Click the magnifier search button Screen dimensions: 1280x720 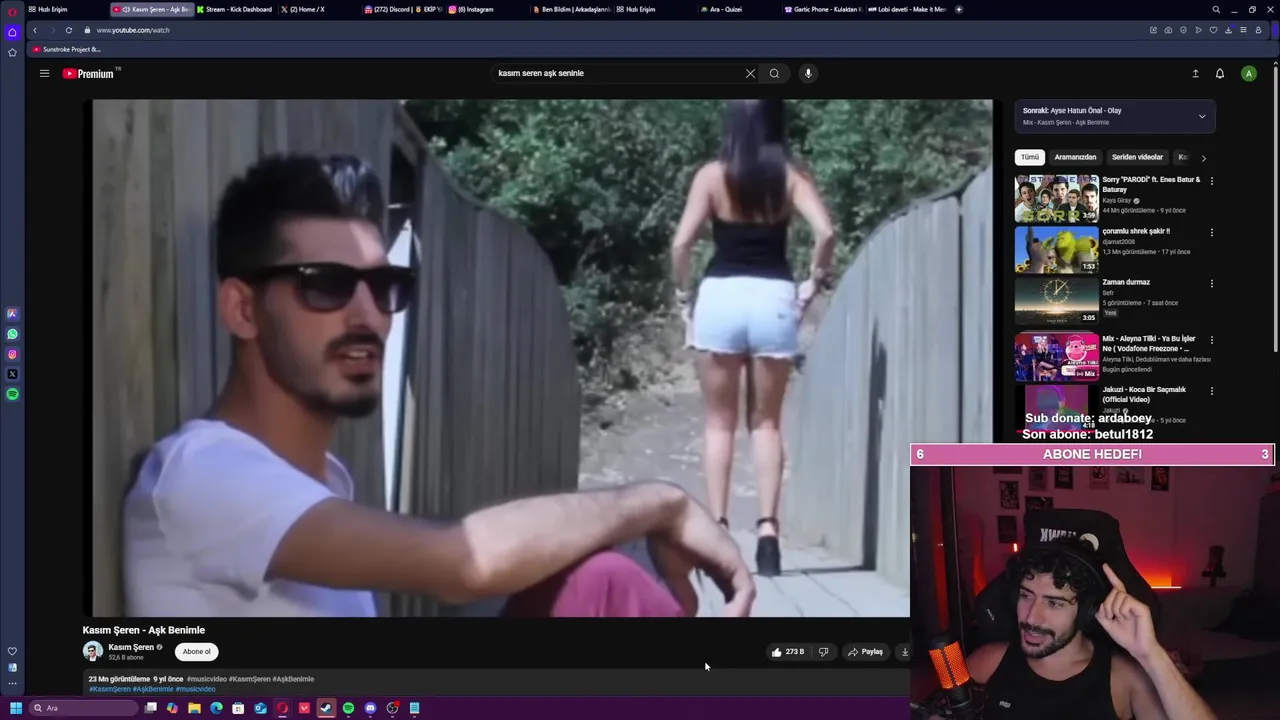[774, 73]
